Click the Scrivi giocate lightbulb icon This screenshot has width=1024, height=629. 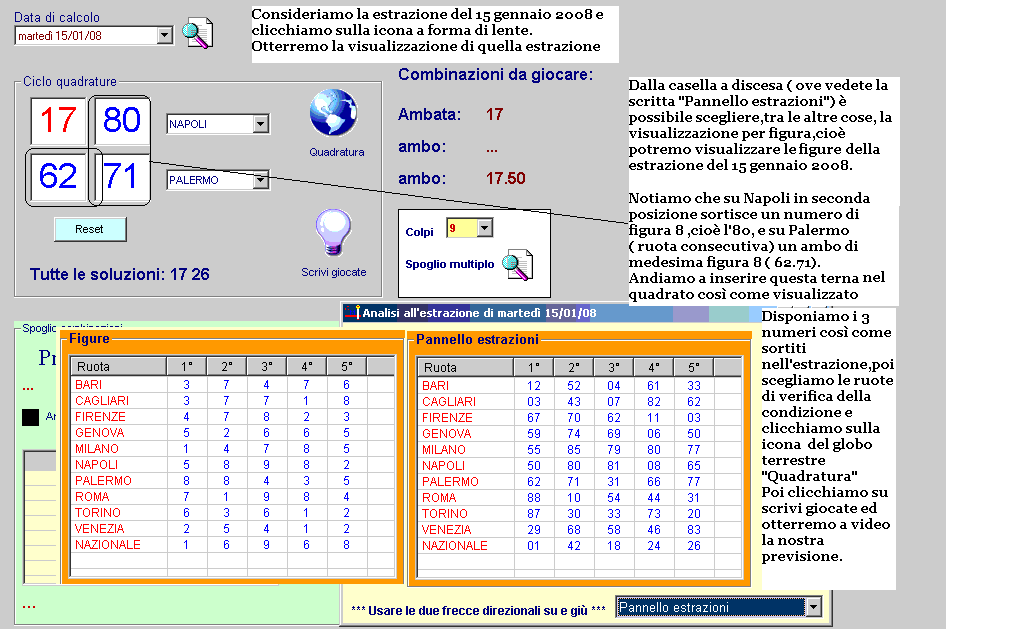pyautogui.click(x=334, y=233)
